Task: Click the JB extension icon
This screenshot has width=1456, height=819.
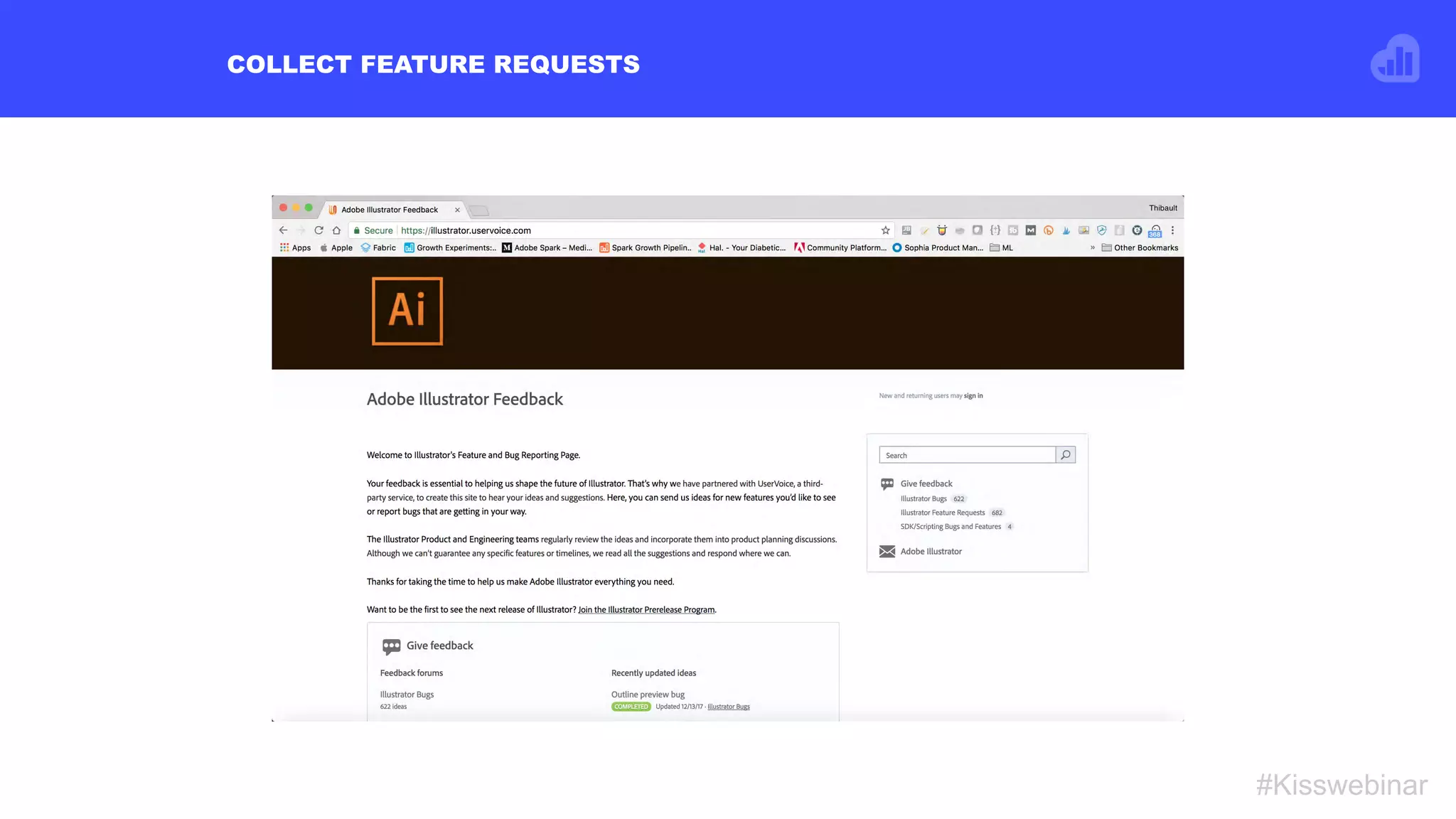Action: 906,230
